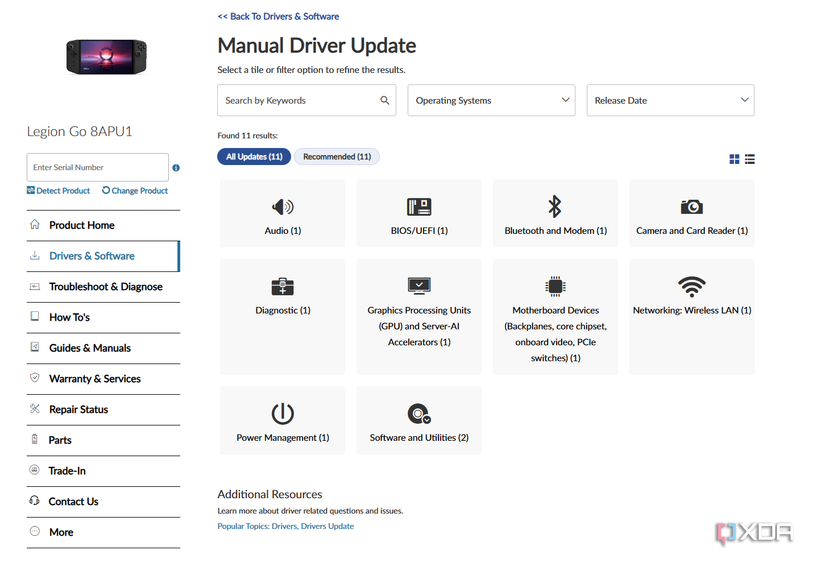825x578 pixels.
Task: Switch to list view
Action: [750, 159]
